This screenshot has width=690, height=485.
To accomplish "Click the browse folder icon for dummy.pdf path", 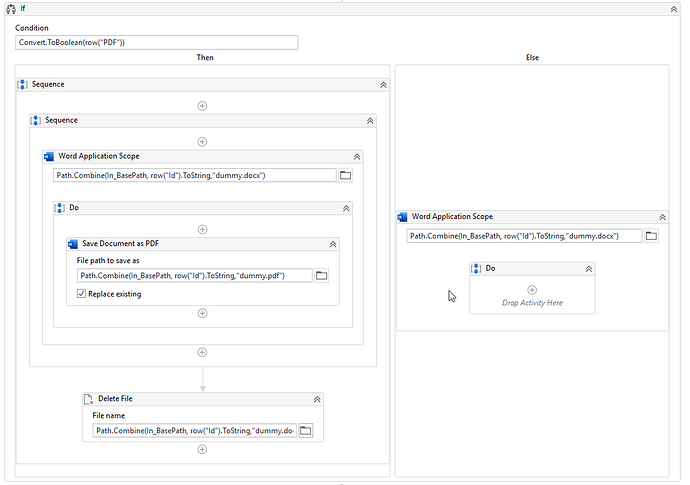I will pos(322,275).
